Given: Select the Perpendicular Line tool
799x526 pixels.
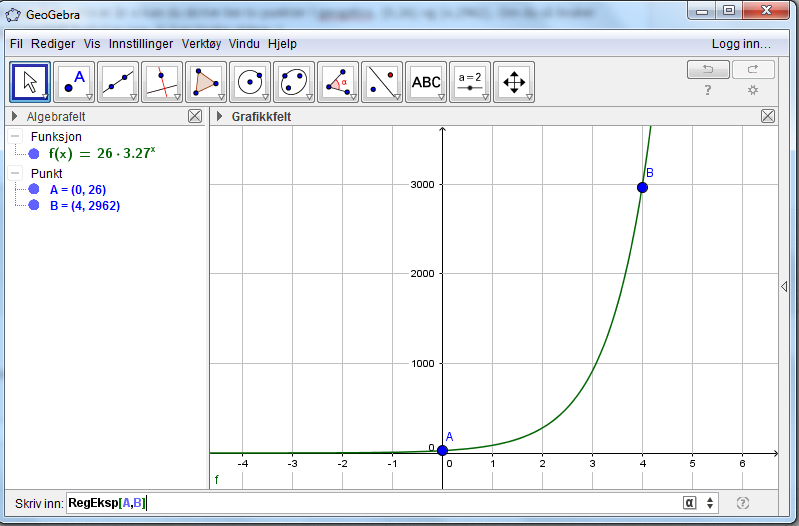Looking at the screenshot, I should coord(162,82).
